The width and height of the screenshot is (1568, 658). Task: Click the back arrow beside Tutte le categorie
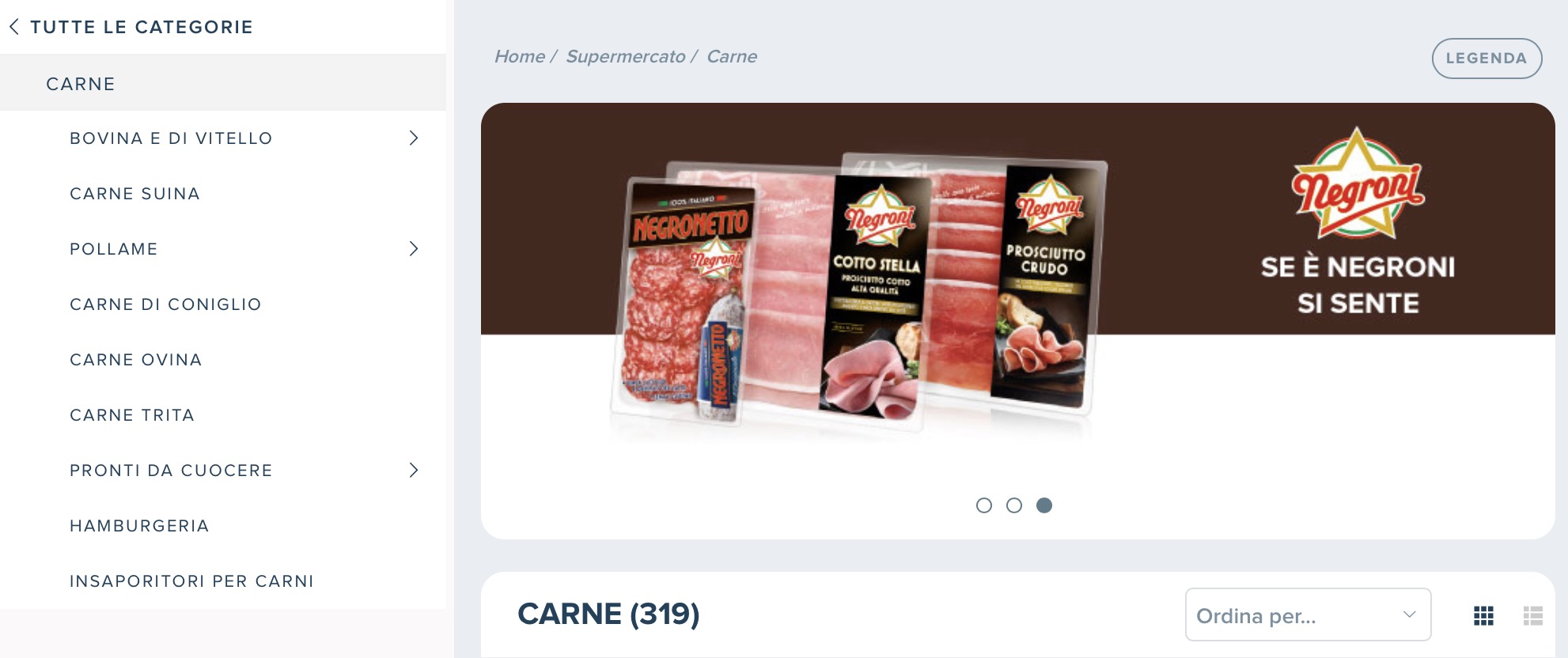pos(14,27)
